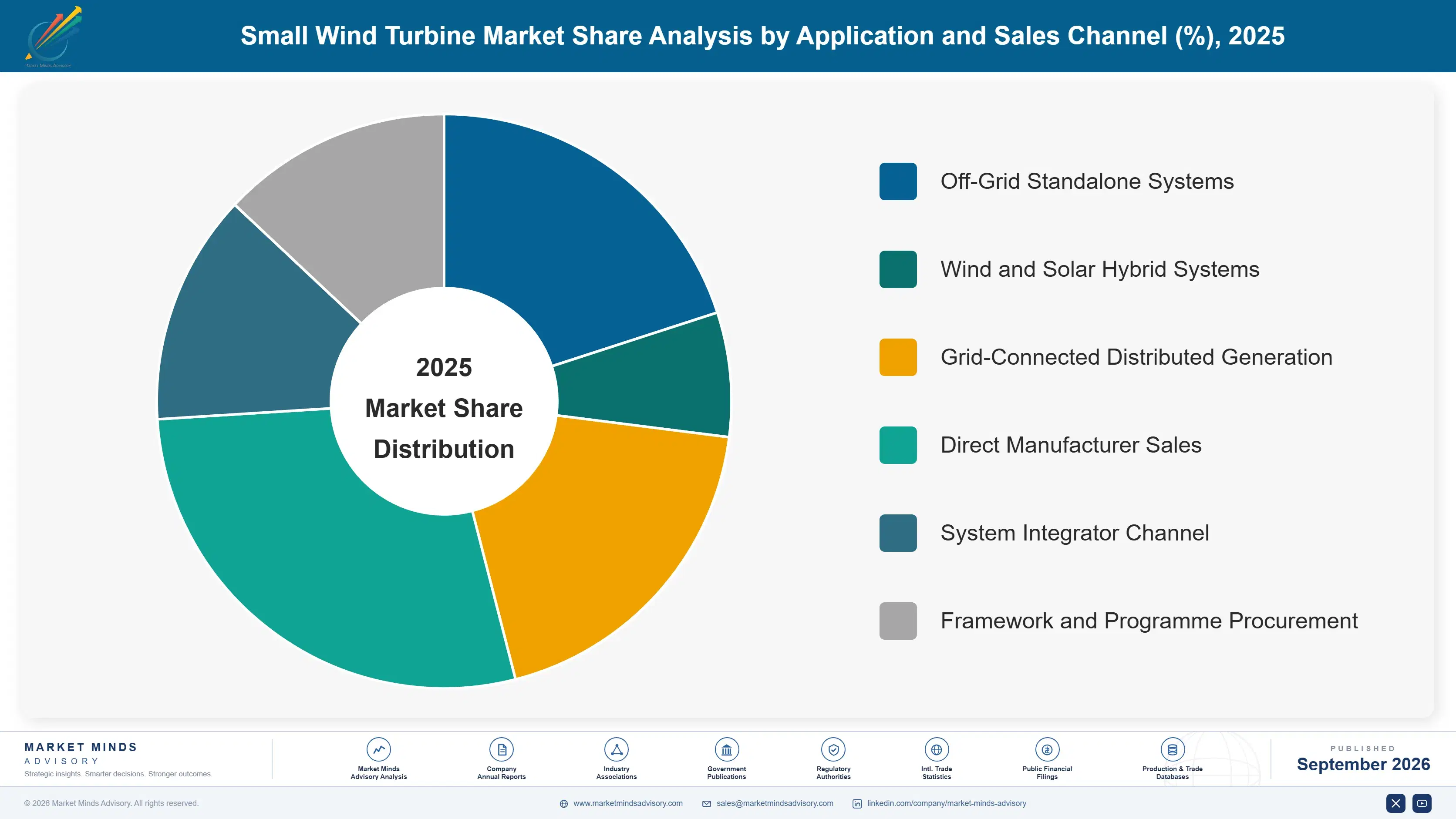
Task: Click the Market Minds Advisory logo in header
Action: click(53, 37)
